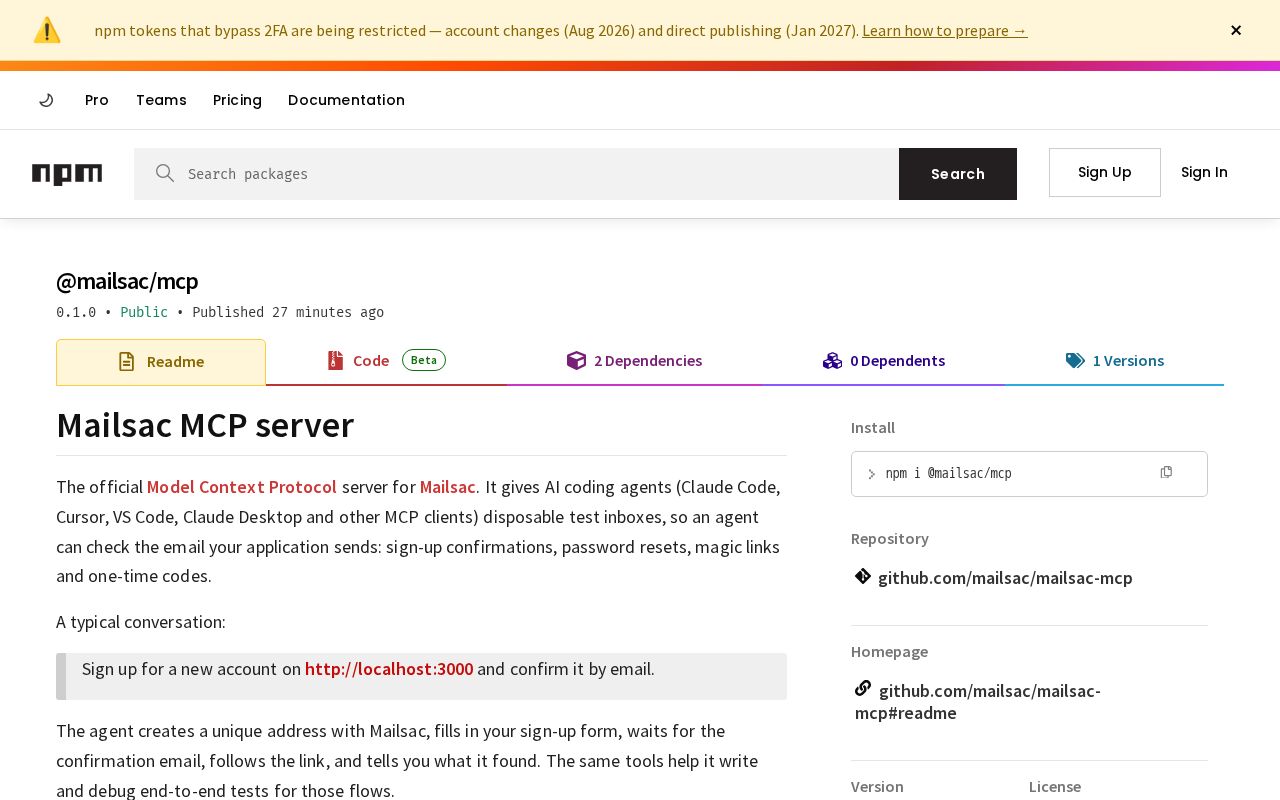This screenshot has height=800, width=1280.
Task: Click the Beta badge next to Code
Action: [424, 360]
